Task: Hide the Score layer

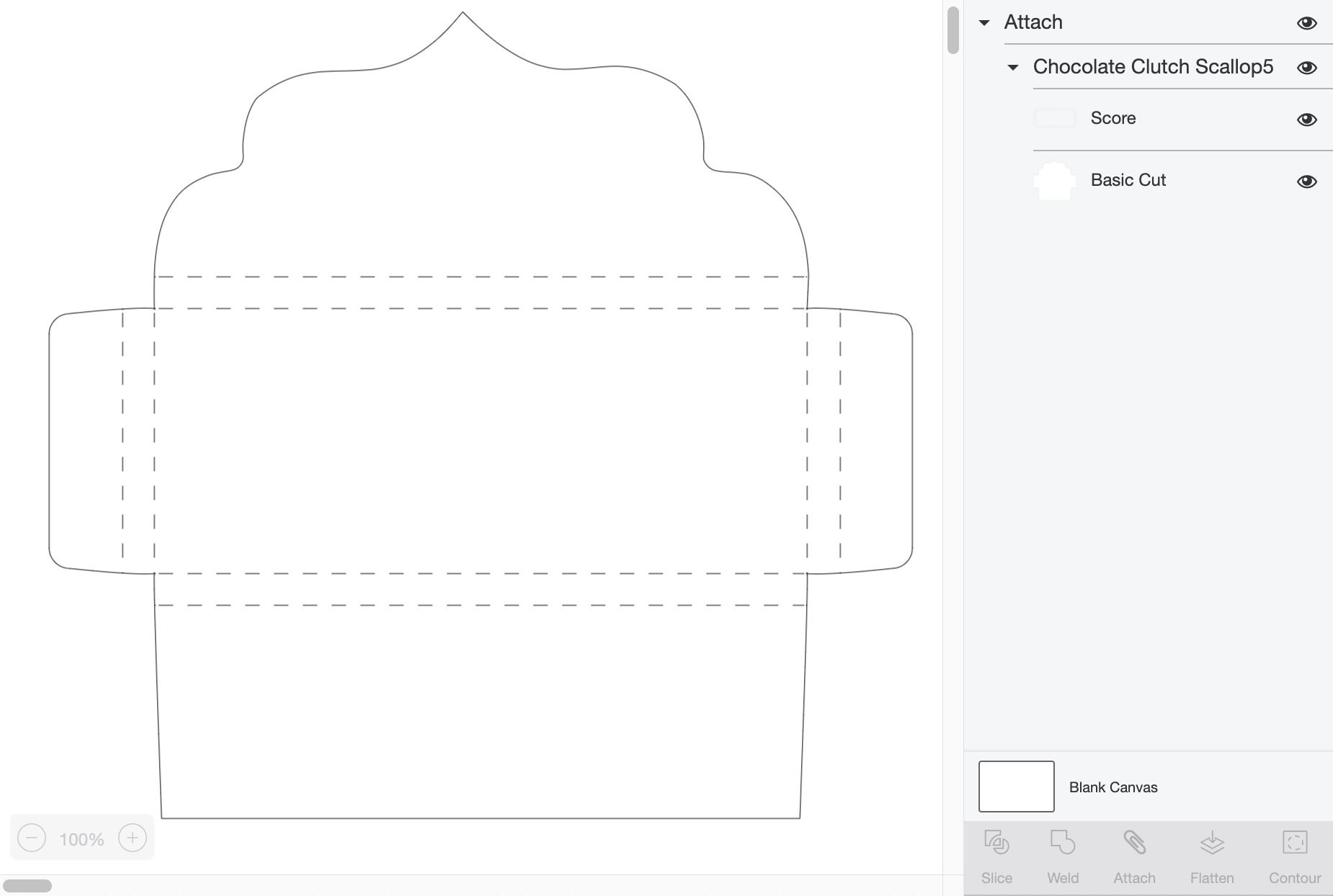Action: point(1307,120)
